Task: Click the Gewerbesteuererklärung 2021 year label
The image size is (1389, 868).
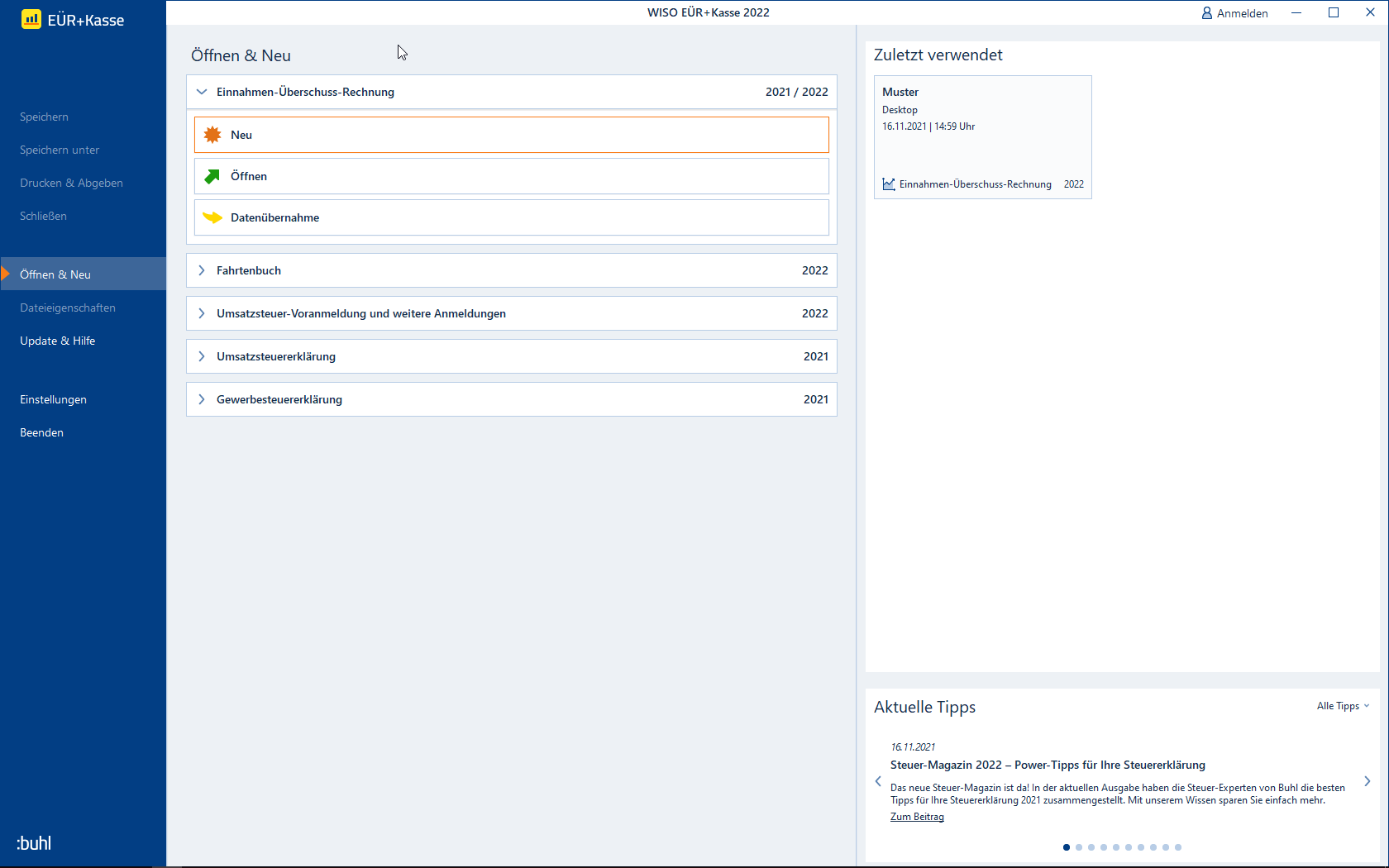Action: point(815,399)
